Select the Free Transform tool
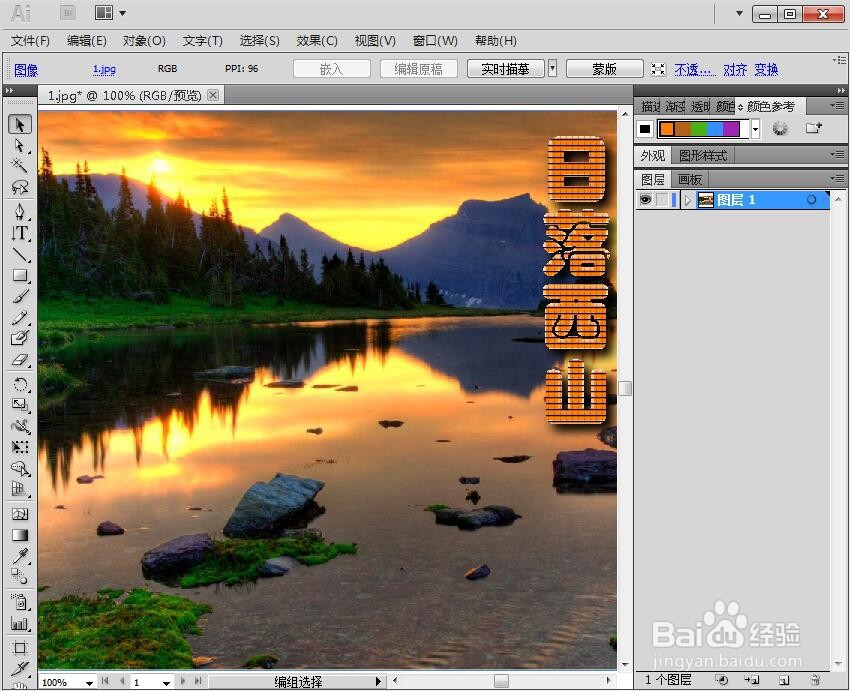This screenshot has width=850, height=691. [x=20, y=447]
